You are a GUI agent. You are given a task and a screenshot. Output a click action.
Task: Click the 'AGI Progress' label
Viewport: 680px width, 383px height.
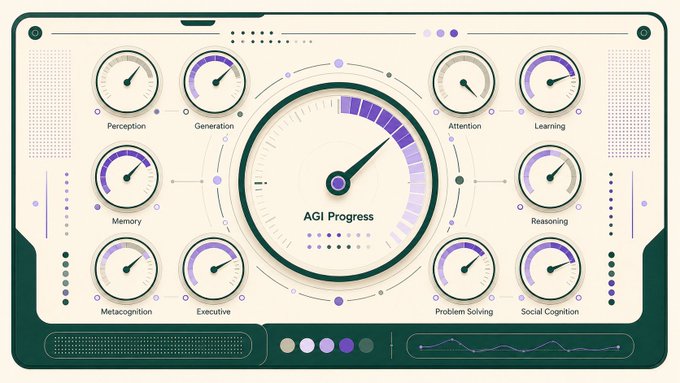click(x=338, y=216)
